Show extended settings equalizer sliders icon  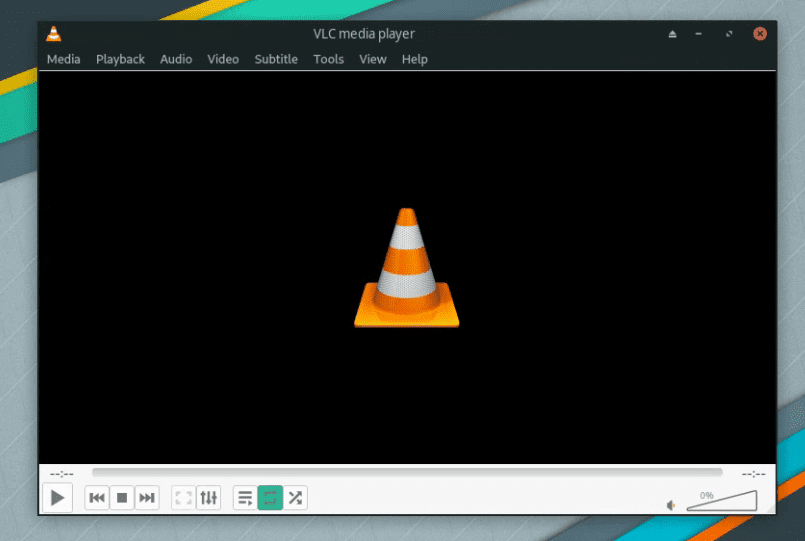(x=208, y=497)
